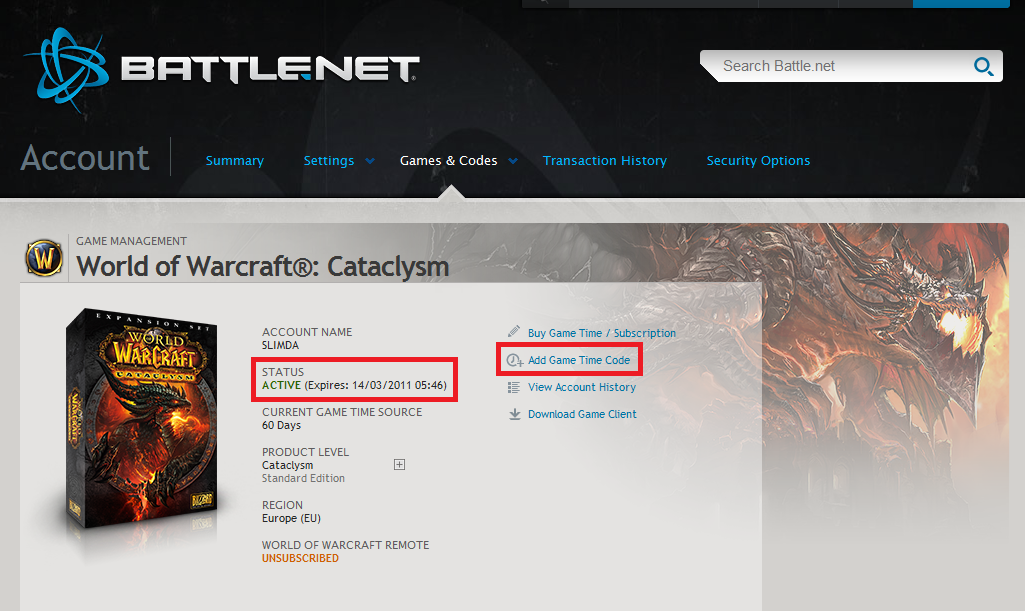This screenshot has width=1025, height=611.
Task: Click the list icon beside View Account History
Action: [514, 388]
